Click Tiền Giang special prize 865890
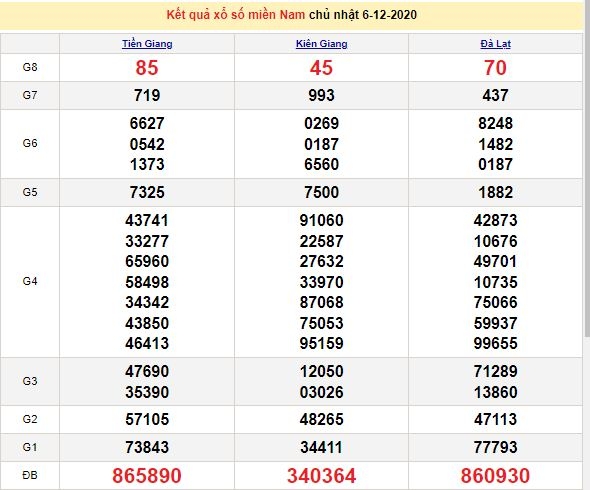Screen dimensions: 590x490 (x=147, y=475)
